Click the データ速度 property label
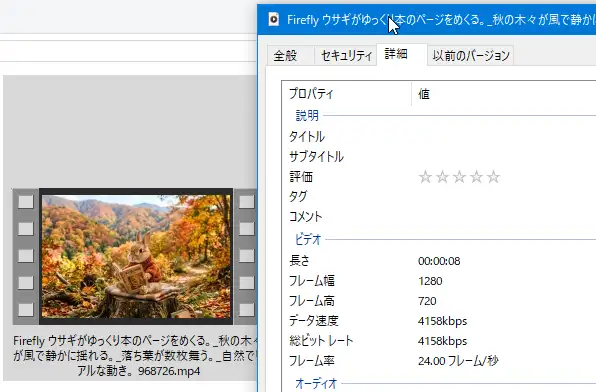This screenshot has height=392, width=596. pos(314,321)
